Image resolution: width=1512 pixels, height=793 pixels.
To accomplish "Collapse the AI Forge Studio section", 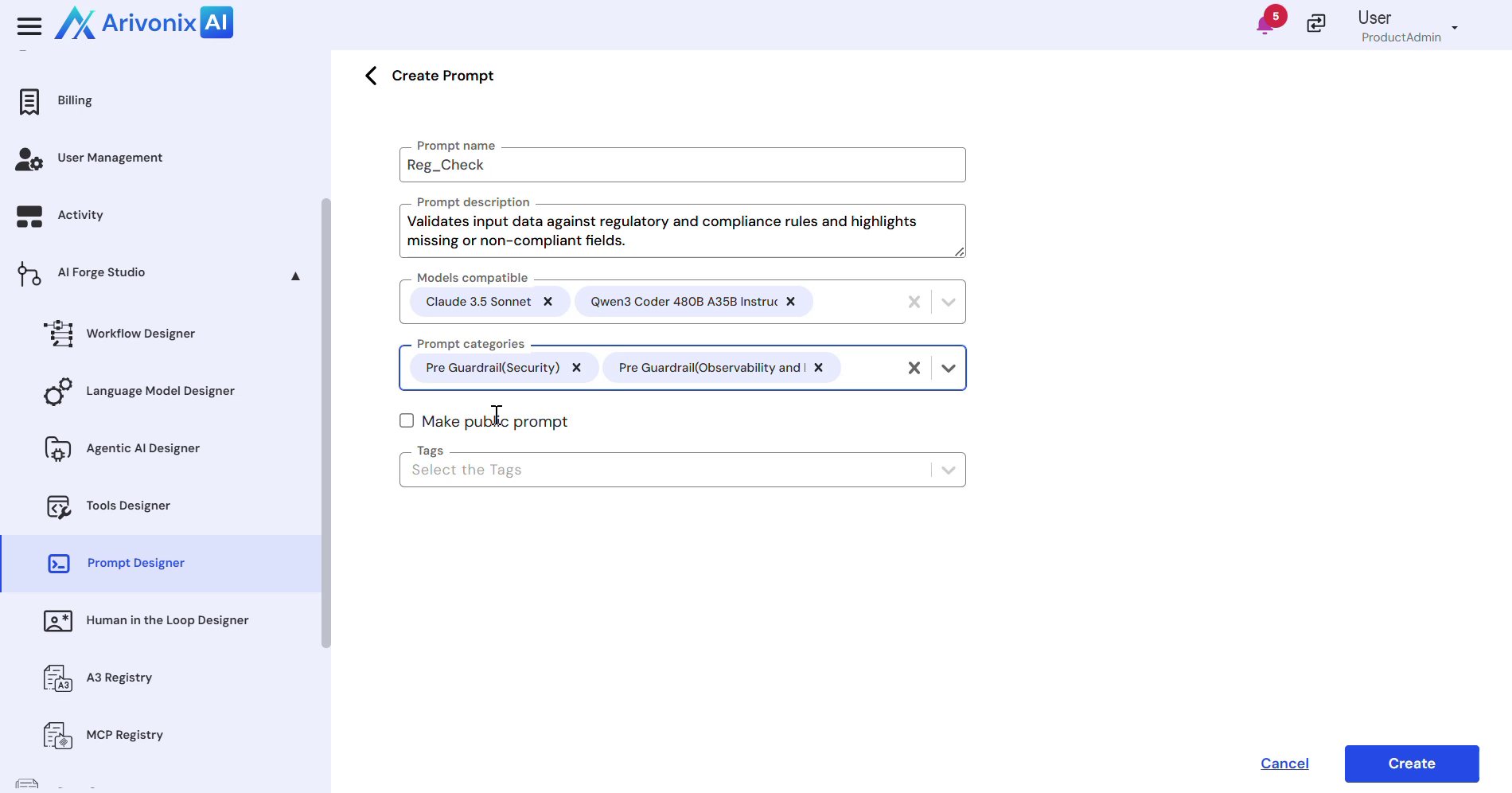I will (x=295, y=275).
